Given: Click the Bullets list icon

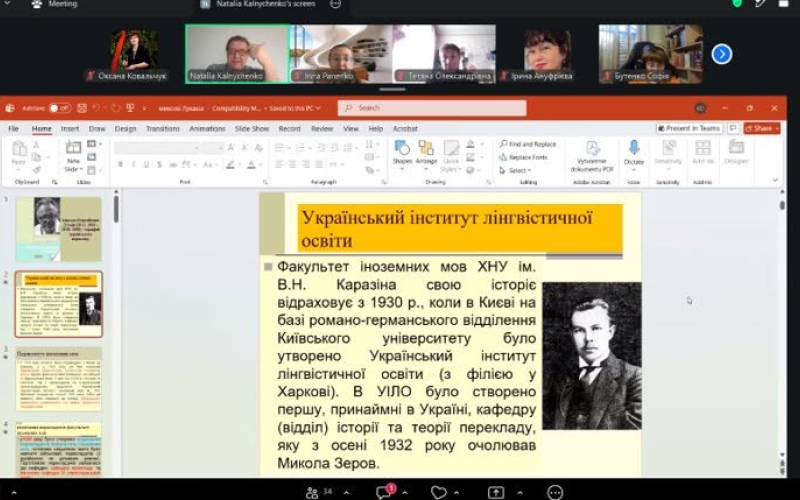Looking at the screenshot, I should (x=279, y=148).
